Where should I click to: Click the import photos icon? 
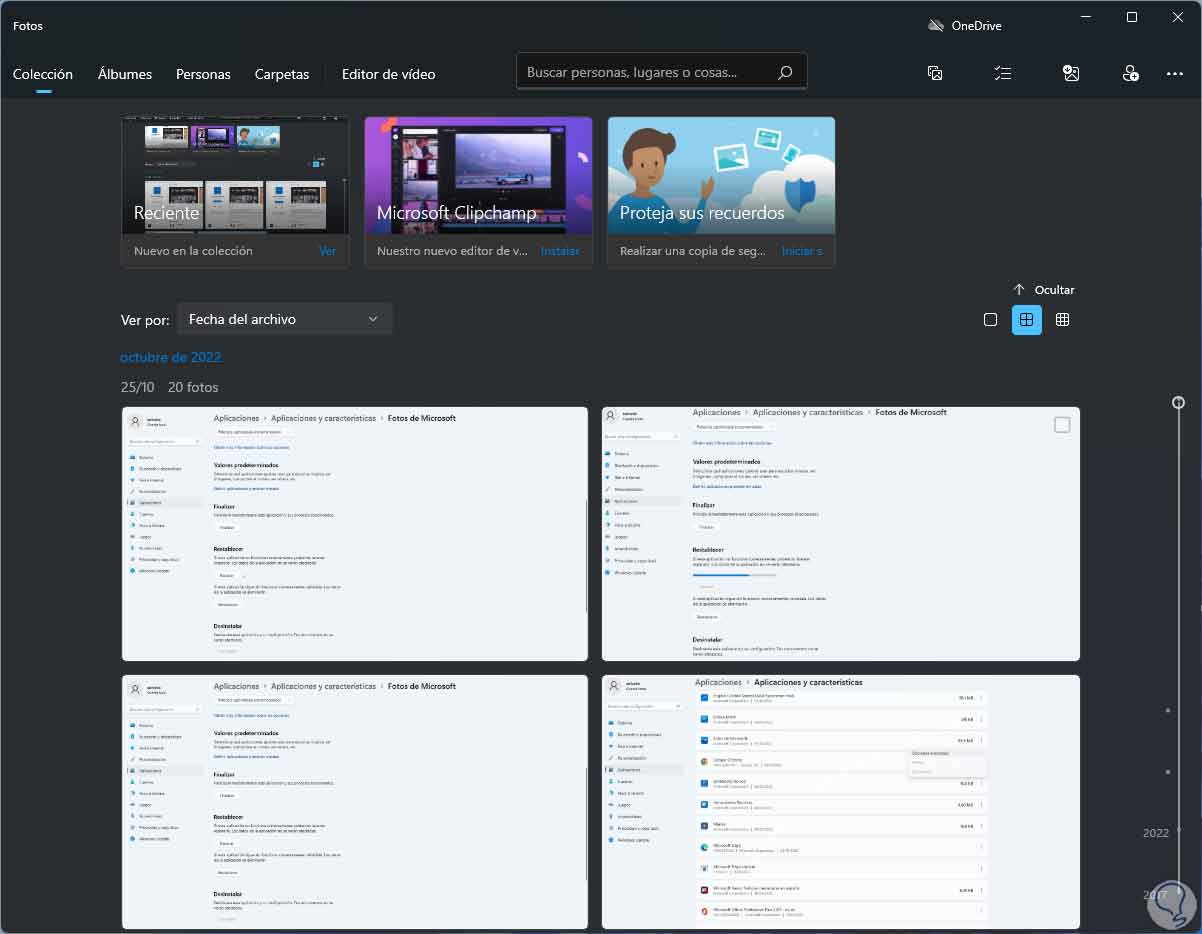click(1070, 73)
